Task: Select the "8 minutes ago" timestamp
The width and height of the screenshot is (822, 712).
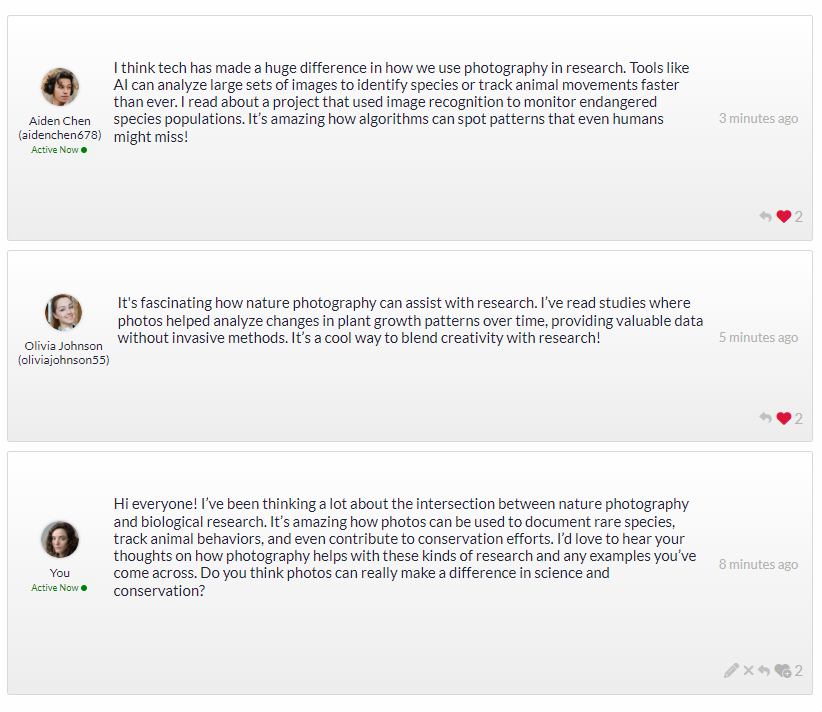Action: tap(758, 565)
